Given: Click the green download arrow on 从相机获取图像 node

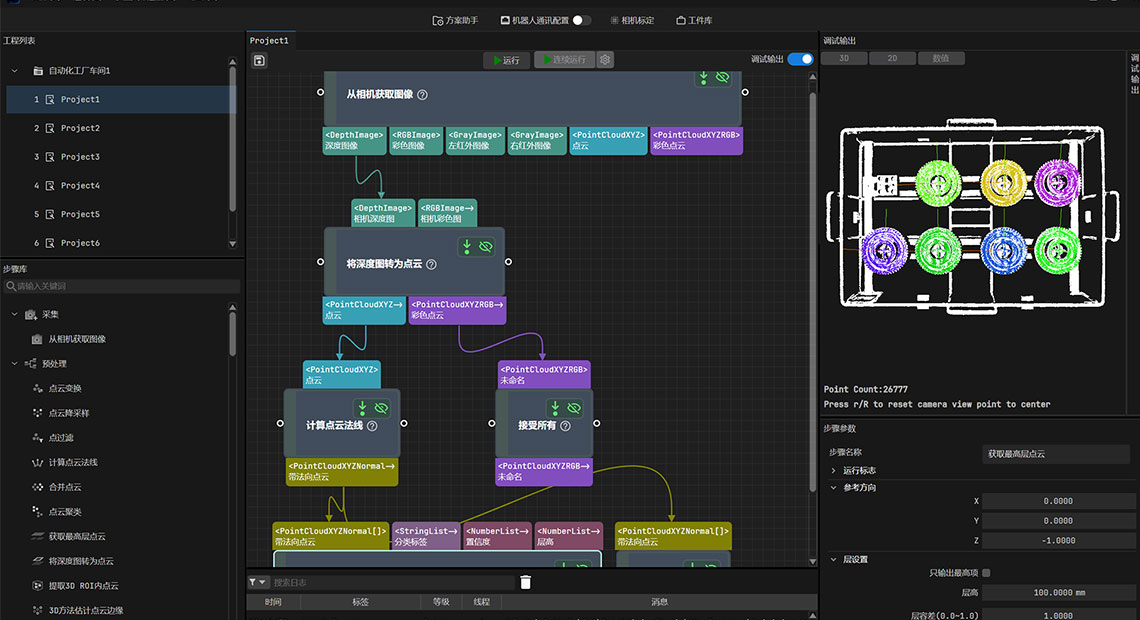Looking at the screenshot, I should pyautogui.click(x=703, y=78).
